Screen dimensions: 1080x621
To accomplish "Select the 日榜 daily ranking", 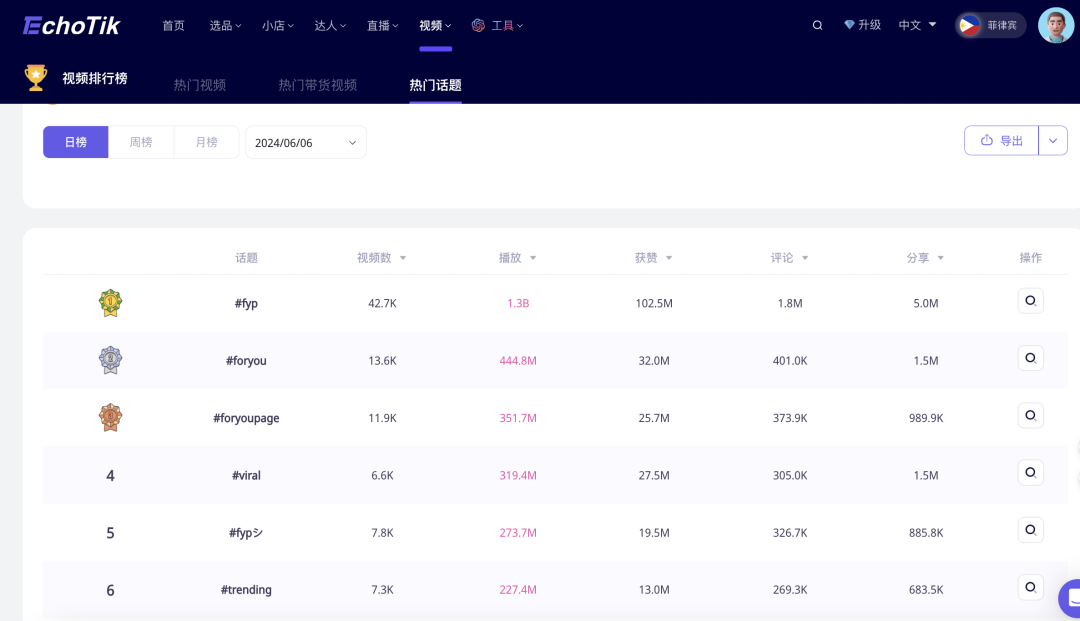I will (x=76, y=142).
